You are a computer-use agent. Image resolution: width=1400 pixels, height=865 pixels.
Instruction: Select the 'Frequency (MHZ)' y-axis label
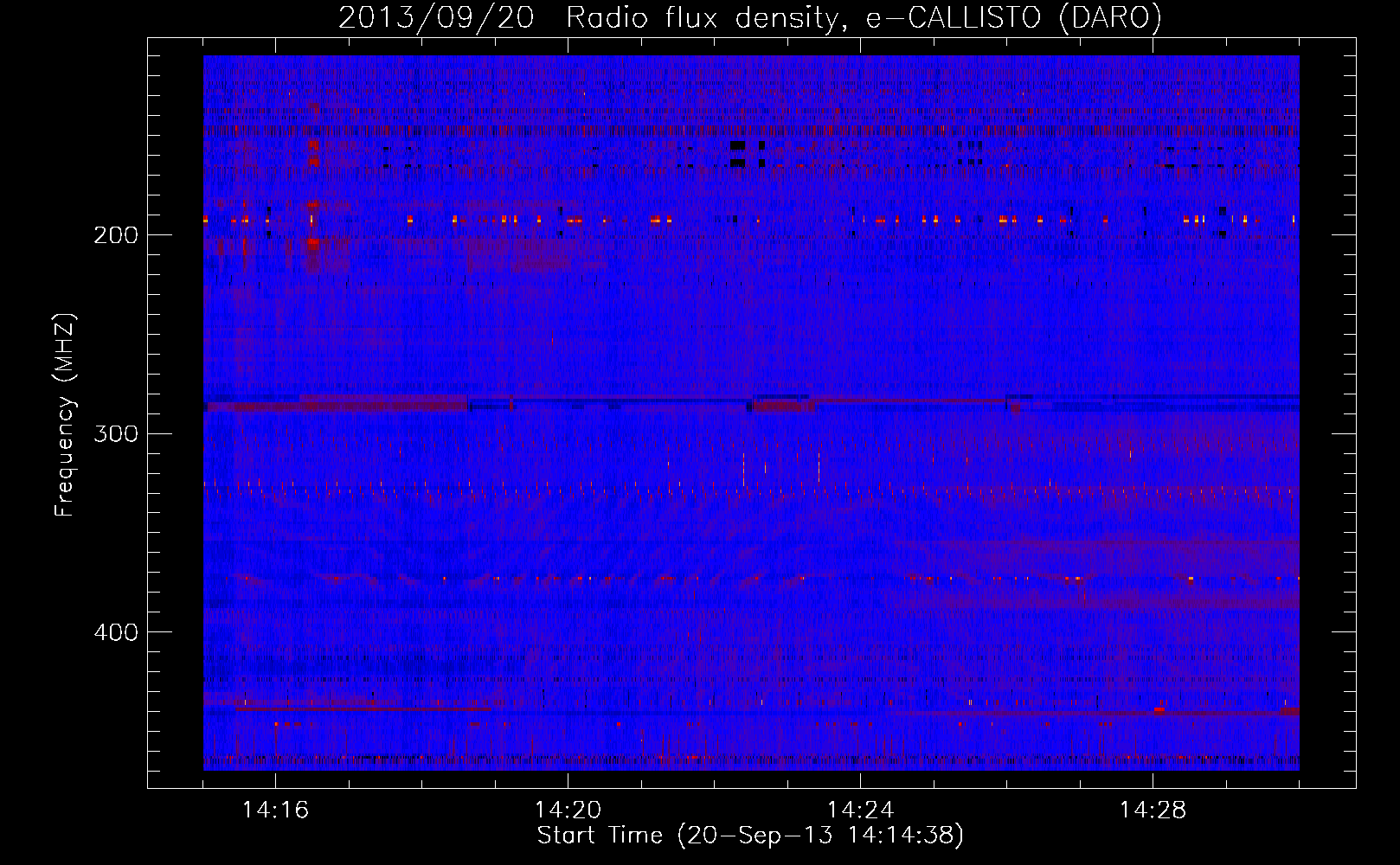tap(65, 415)
